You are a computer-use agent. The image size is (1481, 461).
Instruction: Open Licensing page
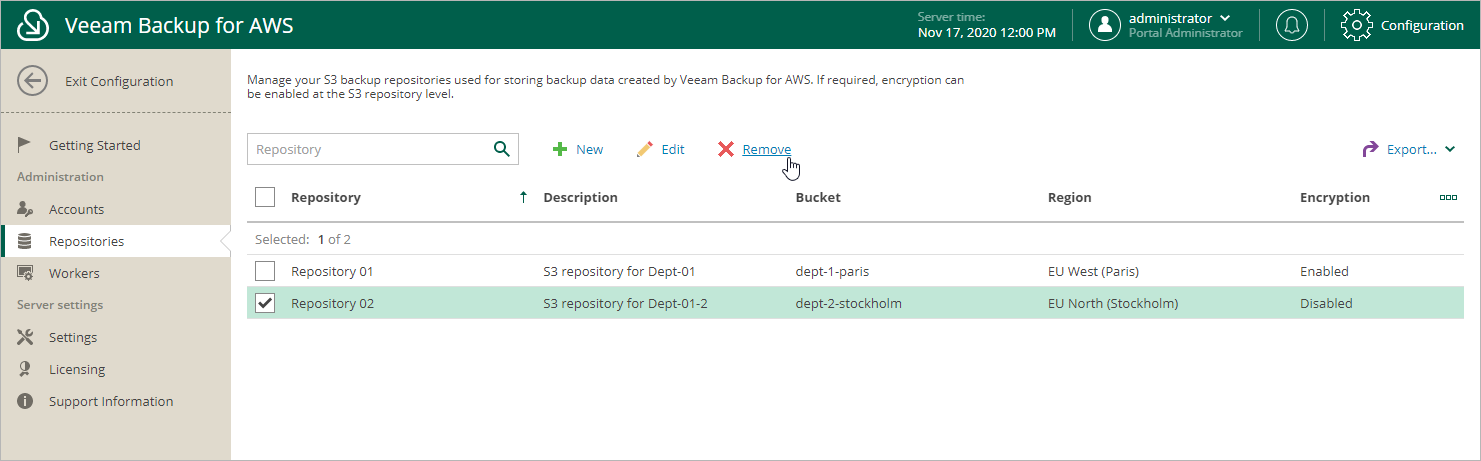click(x=77, y=369)
